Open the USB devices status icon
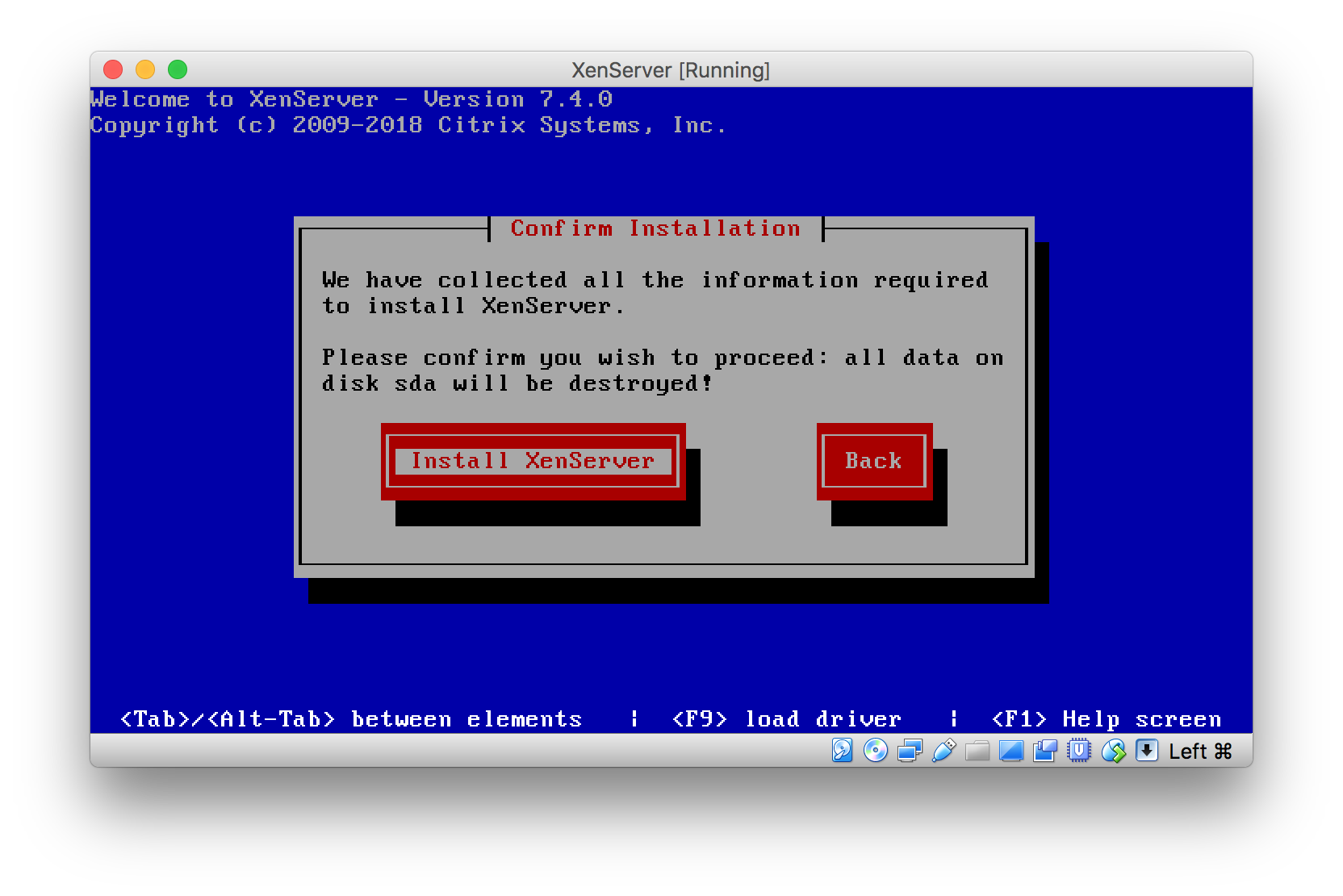1343x896 pixels. coord(943,751)
